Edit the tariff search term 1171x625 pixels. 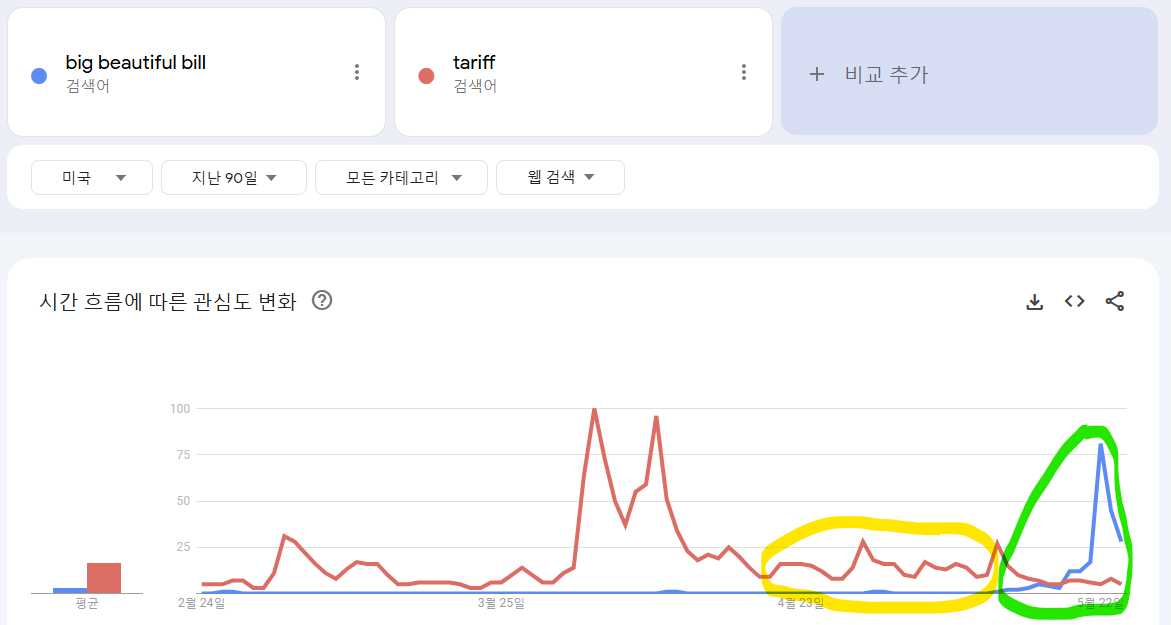(x=474, y=63)
